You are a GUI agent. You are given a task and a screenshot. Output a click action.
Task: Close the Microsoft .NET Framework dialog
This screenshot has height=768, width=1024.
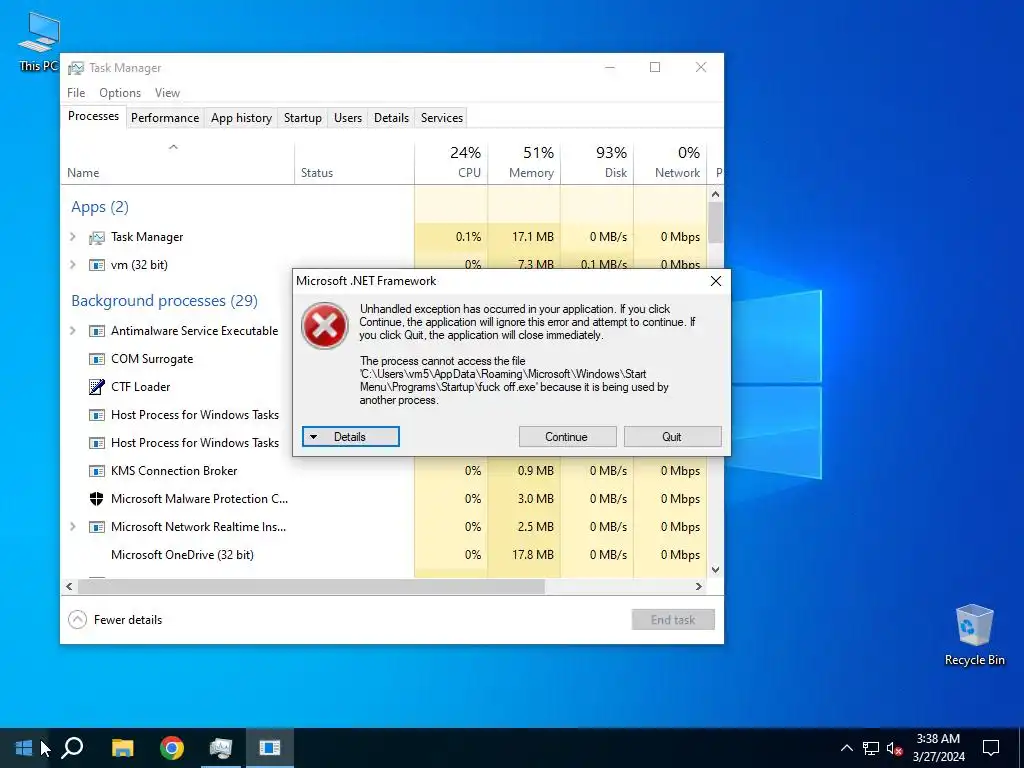point(716,281)
